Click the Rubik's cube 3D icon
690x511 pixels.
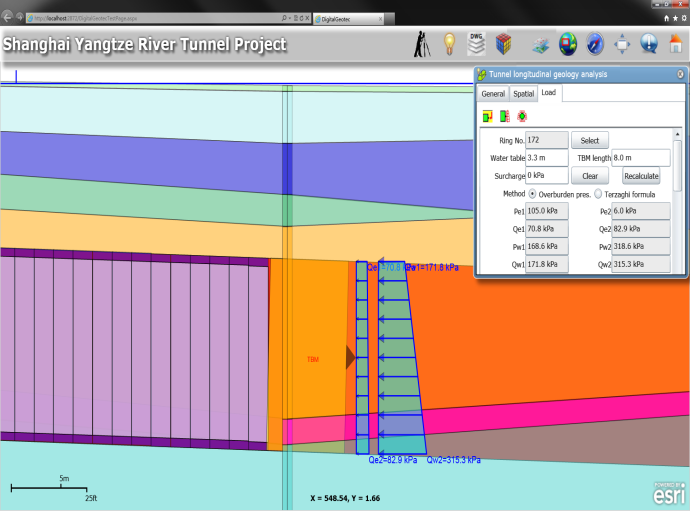[503, 44]
